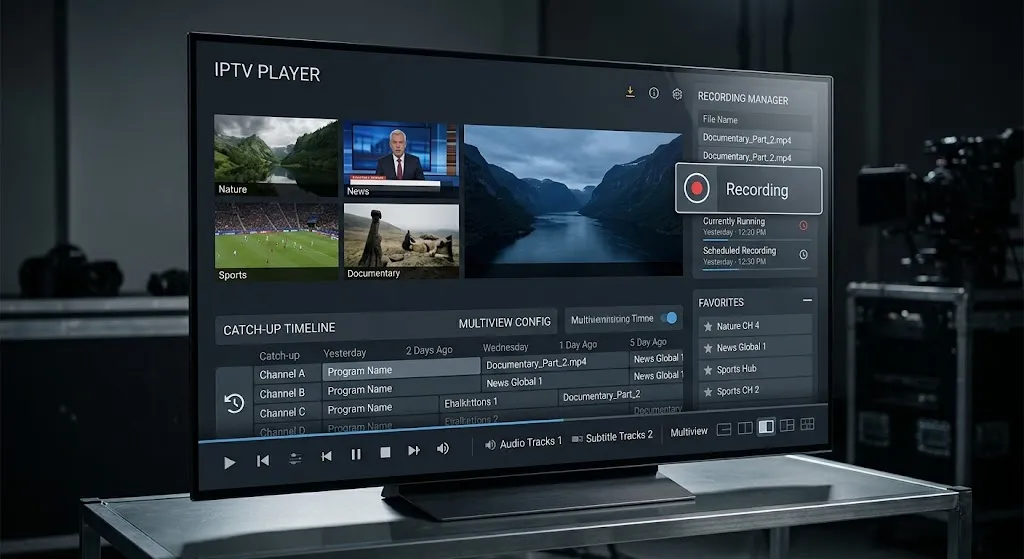Image resolution: width=1024 pixels, height=559 pixels.
Task: Toggle favorite star for Sports CH 2
Action: click(708, 392)
